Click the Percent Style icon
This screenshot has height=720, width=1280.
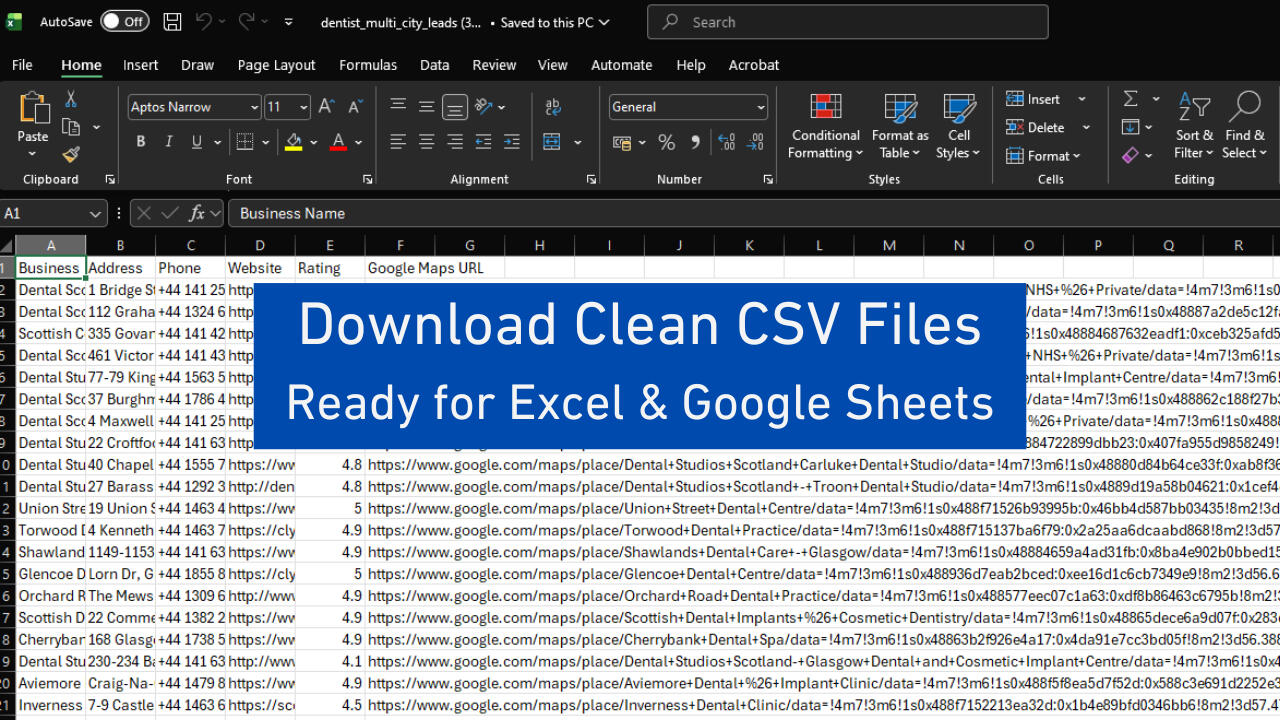667,143
